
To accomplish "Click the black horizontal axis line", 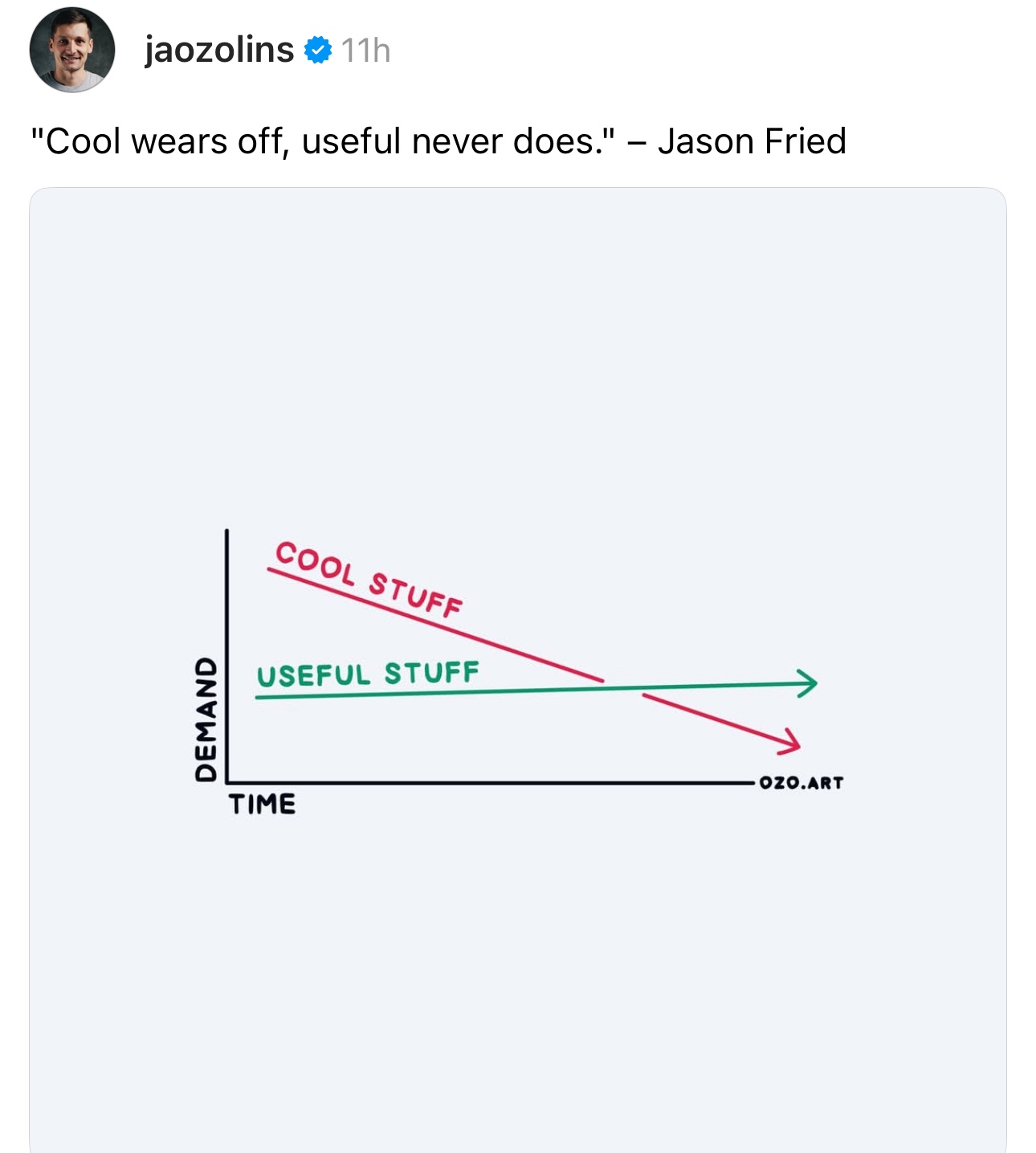I will tap(482, 782).
